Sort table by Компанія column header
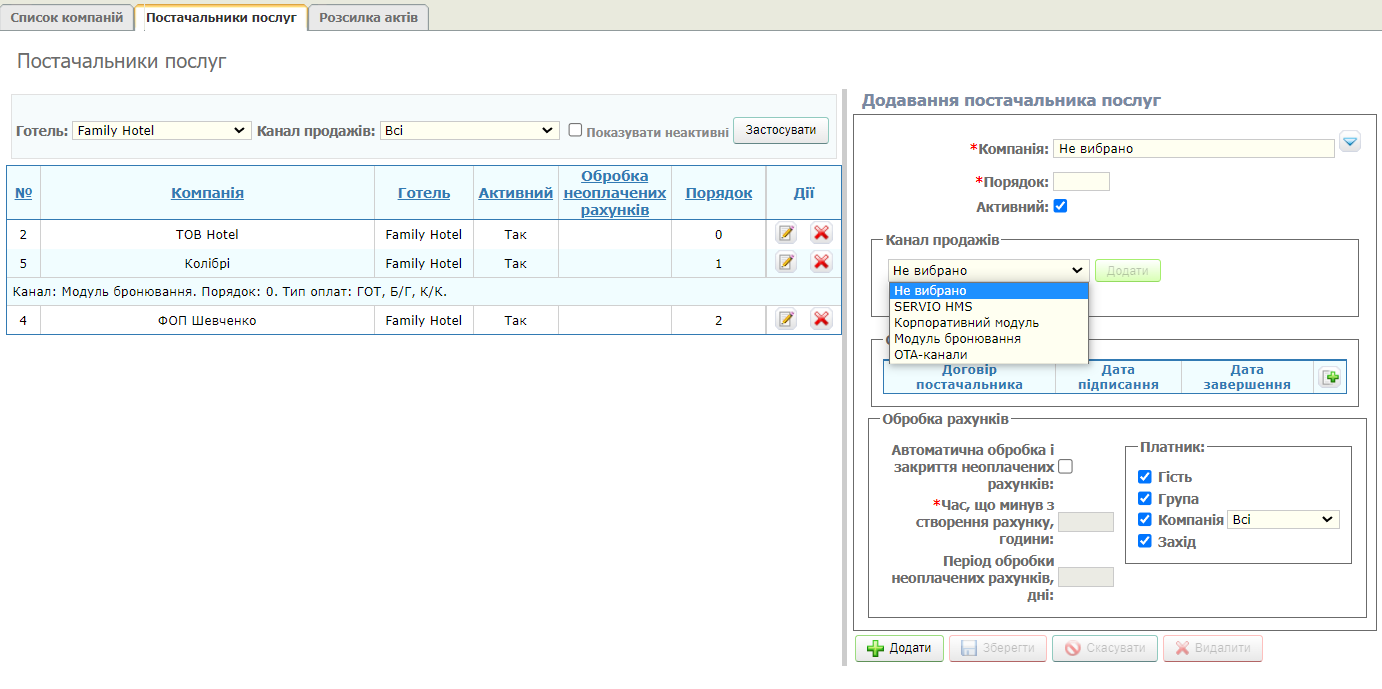1382x689 pixels. (x=207, y=193)
